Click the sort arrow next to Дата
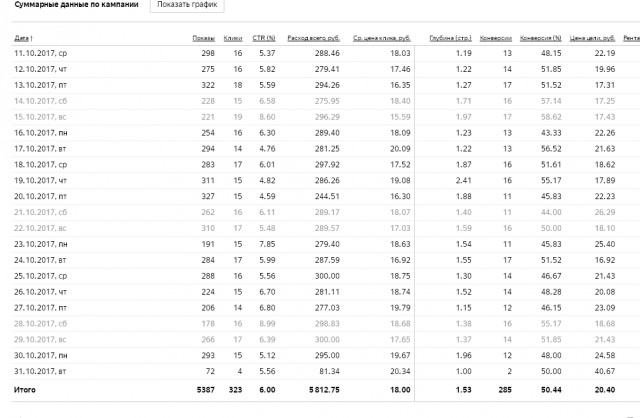This screenshot has height=418, width=640. coord(31,38)
